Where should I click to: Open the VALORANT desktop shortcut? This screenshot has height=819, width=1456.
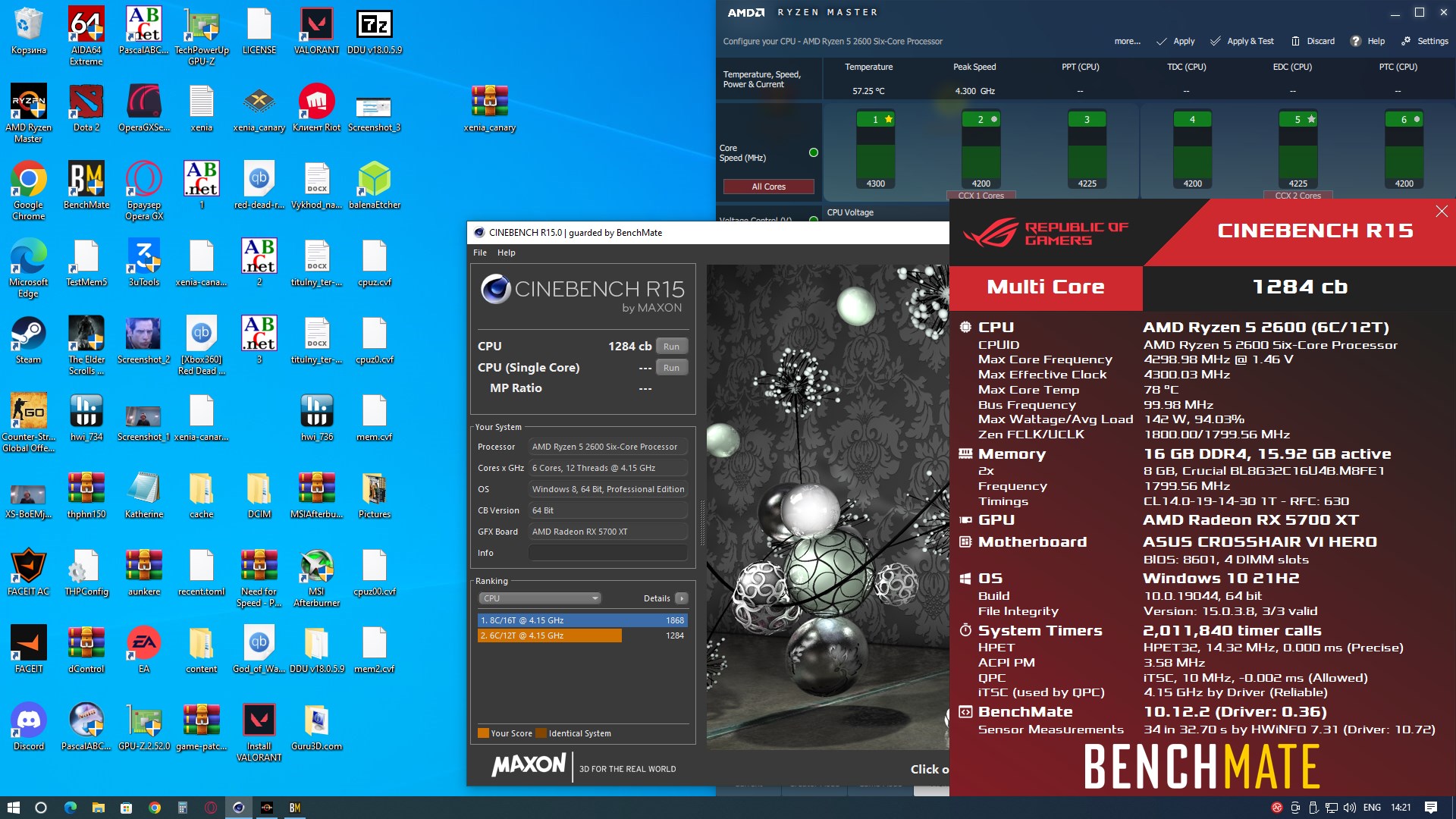(317, 30)
